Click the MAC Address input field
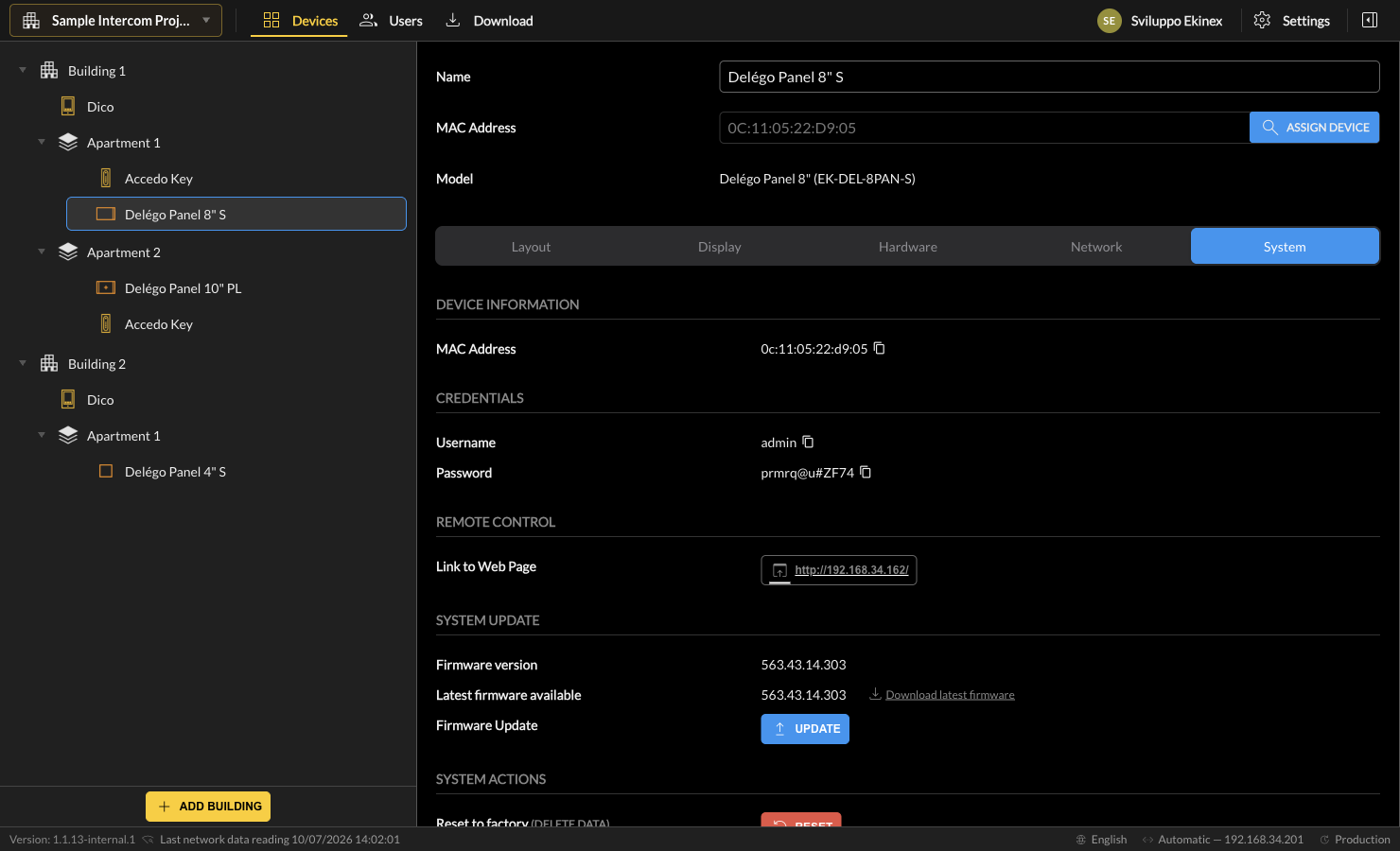Screen dimensions: 1400x851 [985, 128]
